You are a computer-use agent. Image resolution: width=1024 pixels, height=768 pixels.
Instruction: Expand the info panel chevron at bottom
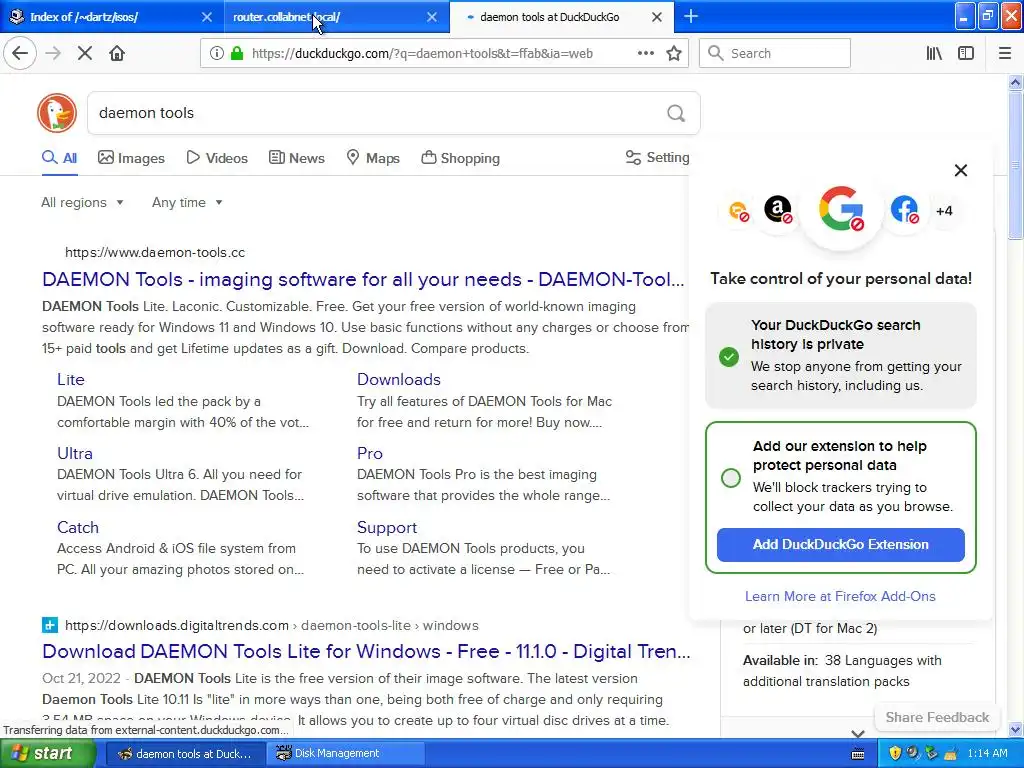858,733
